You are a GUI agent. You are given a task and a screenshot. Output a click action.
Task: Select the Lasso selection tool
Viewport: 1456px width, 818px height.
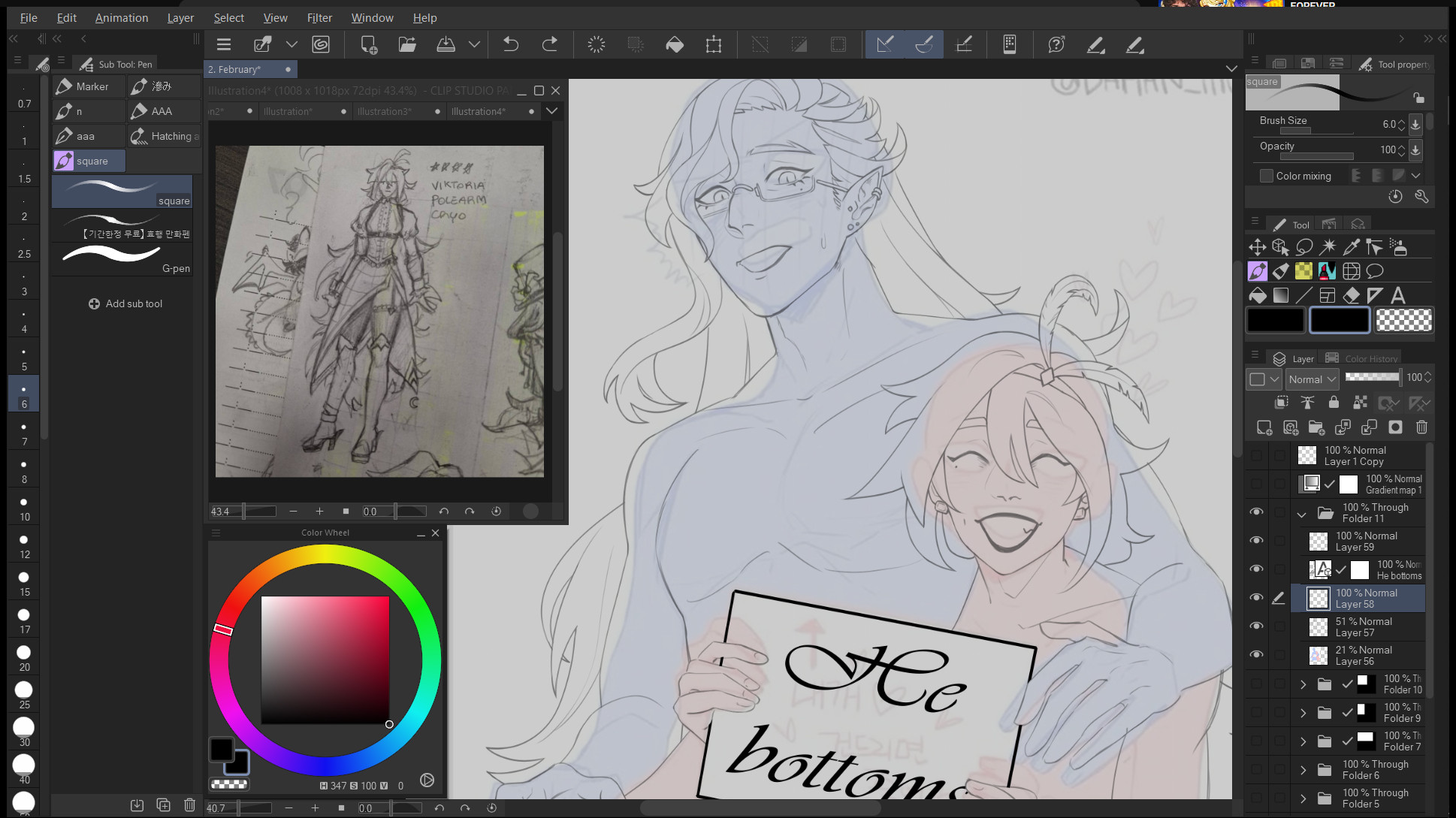pyautogui.click(x=1304, y=247)
